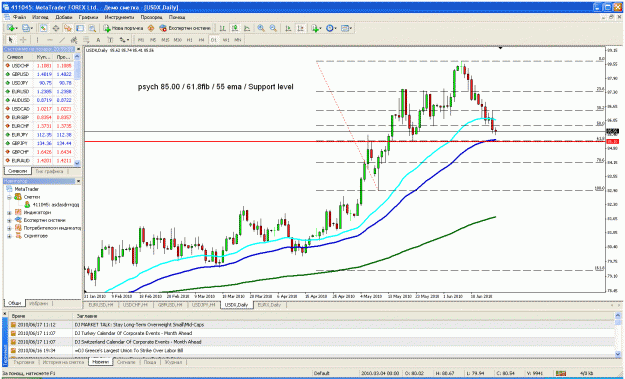Select the horizontal line drawing tool

(x=50, y=40)
